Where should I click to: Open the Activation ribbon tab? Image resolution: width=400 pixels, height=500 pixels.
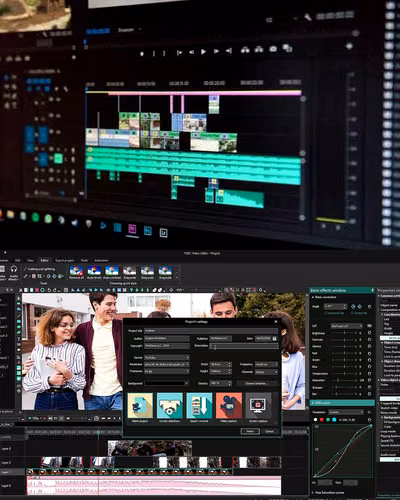point(101,260)
